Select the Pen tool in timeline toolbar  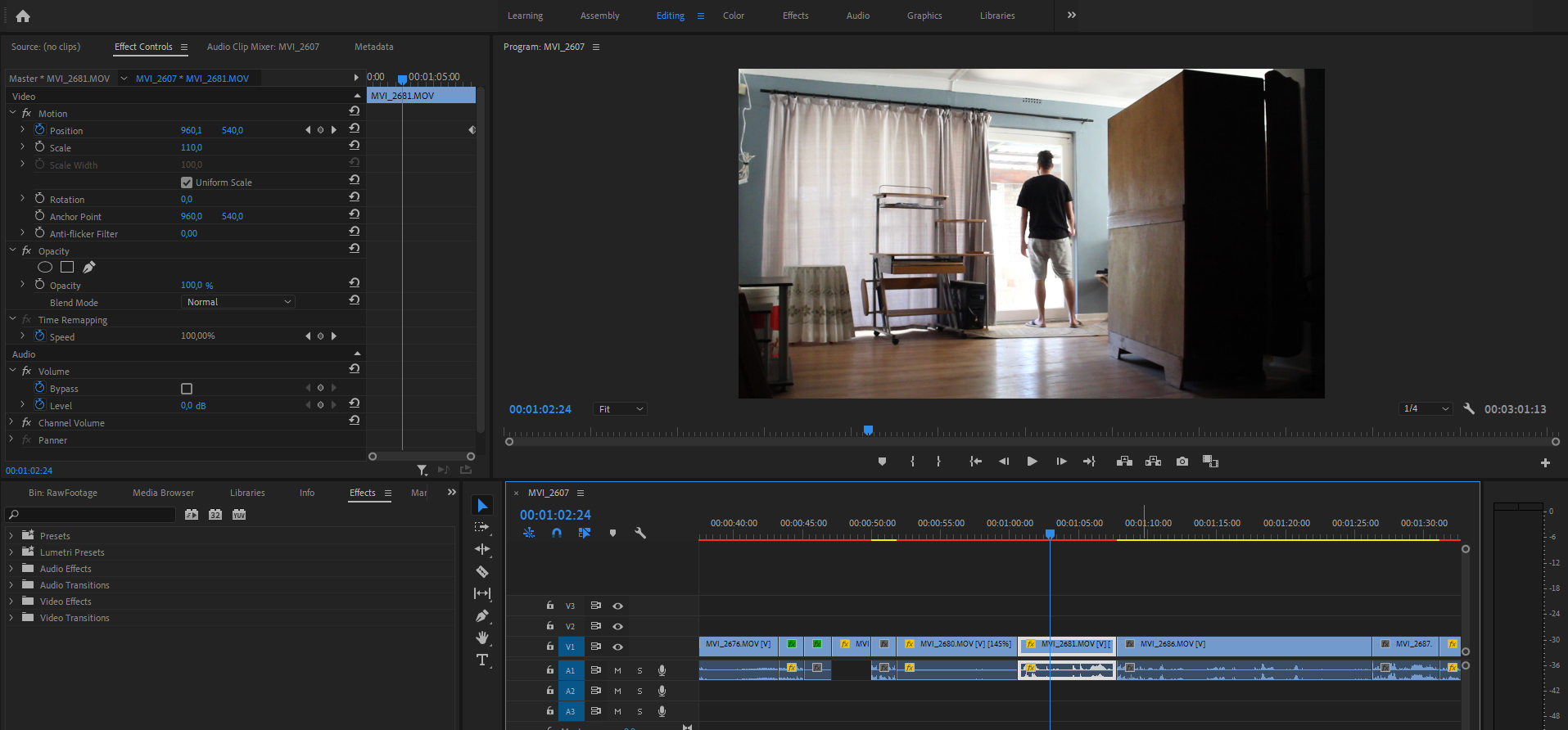(482, 615)
